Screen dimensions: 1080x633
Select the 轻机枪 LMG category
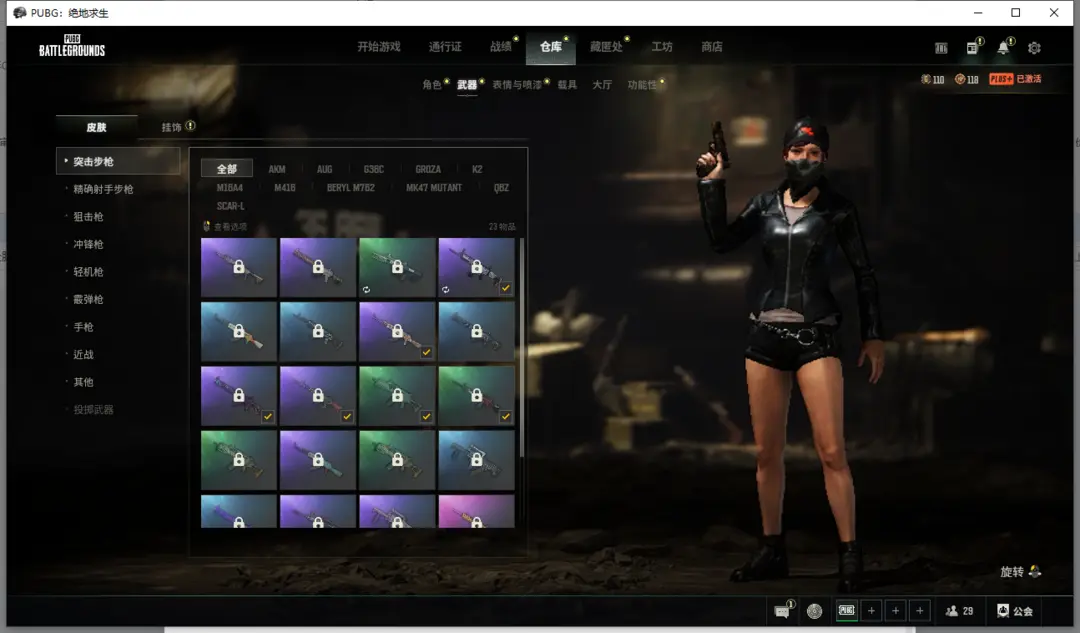tap(88, 272)
